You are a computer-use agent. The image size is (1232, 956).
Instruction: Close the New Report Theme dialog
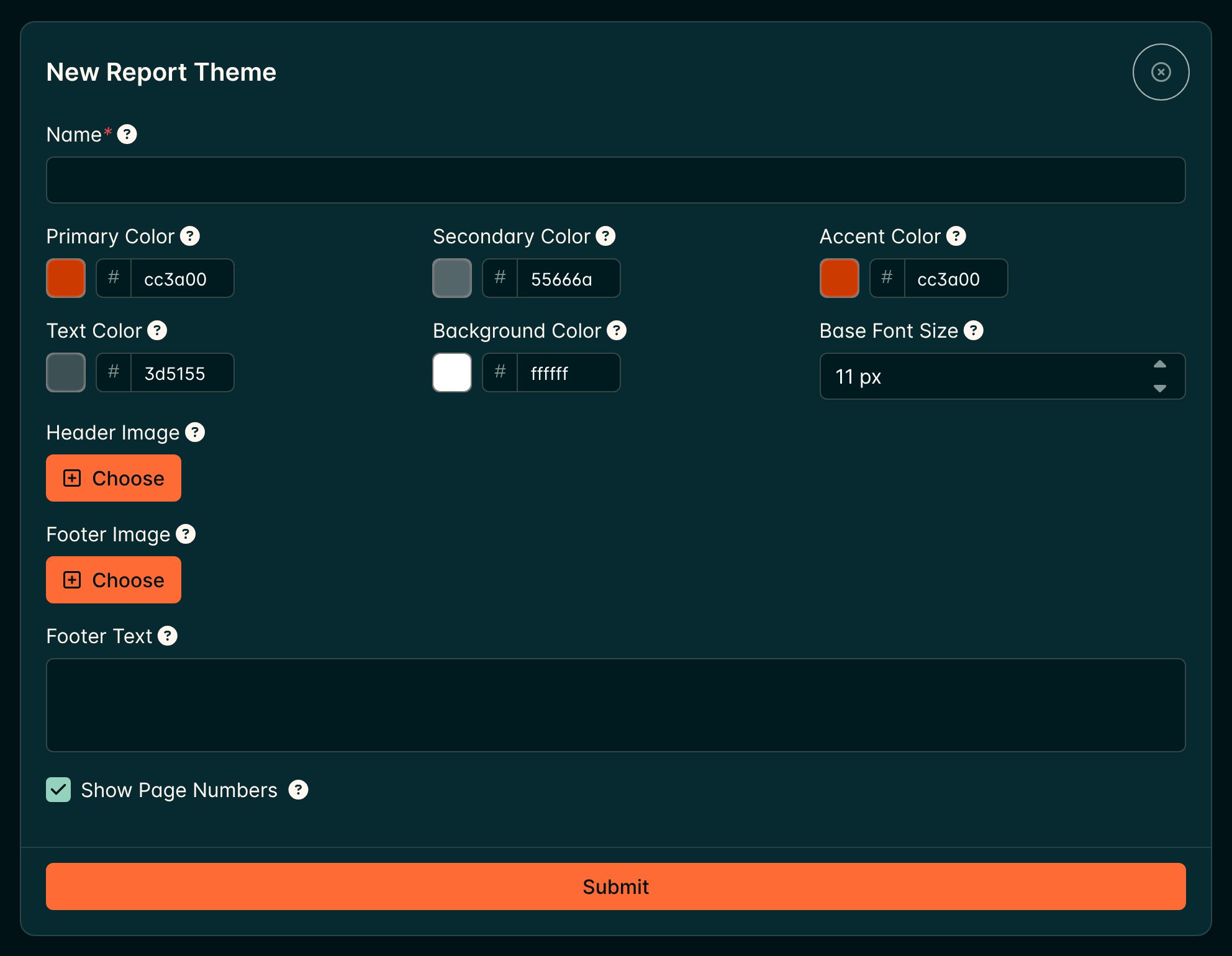[1161, 72]
